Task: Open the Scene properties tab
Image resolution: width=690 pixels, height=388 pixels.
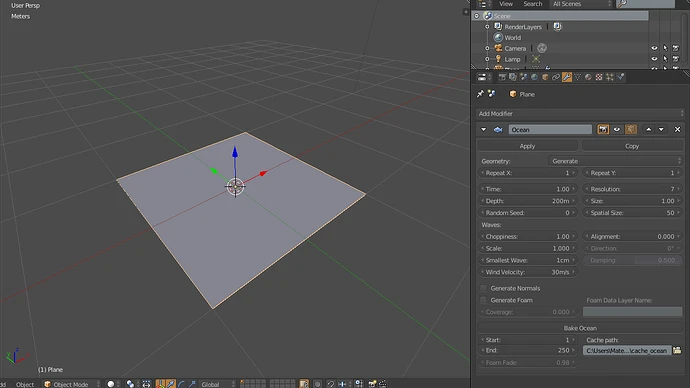Action: point(523,77)
